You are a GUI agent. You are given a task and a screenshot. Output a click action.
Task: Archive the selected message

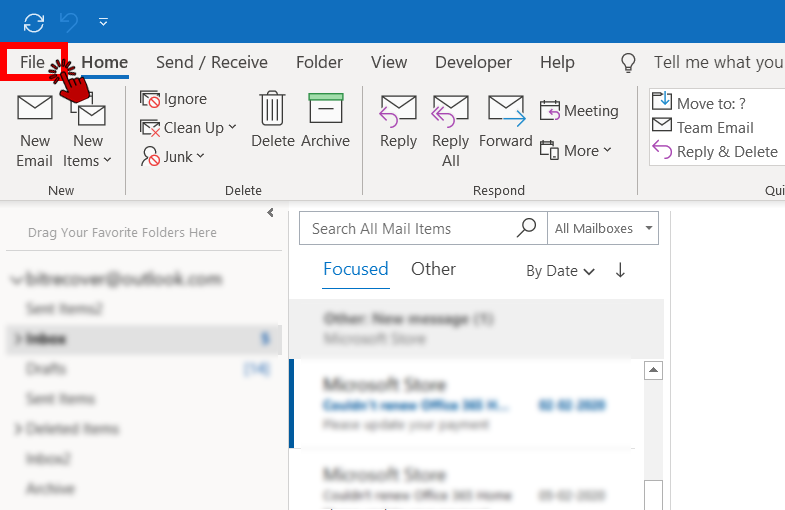(x=325, y=120)
